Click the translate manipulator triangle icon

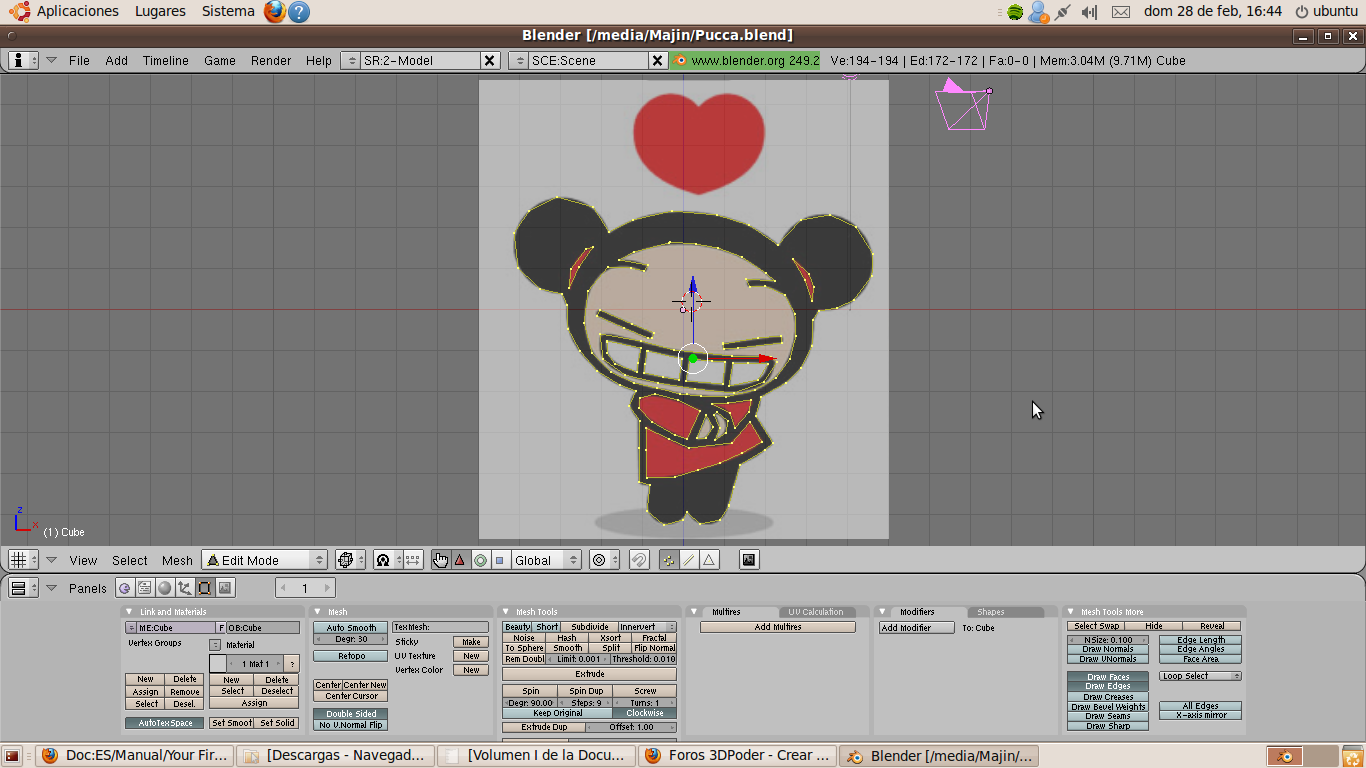(460, 560)
